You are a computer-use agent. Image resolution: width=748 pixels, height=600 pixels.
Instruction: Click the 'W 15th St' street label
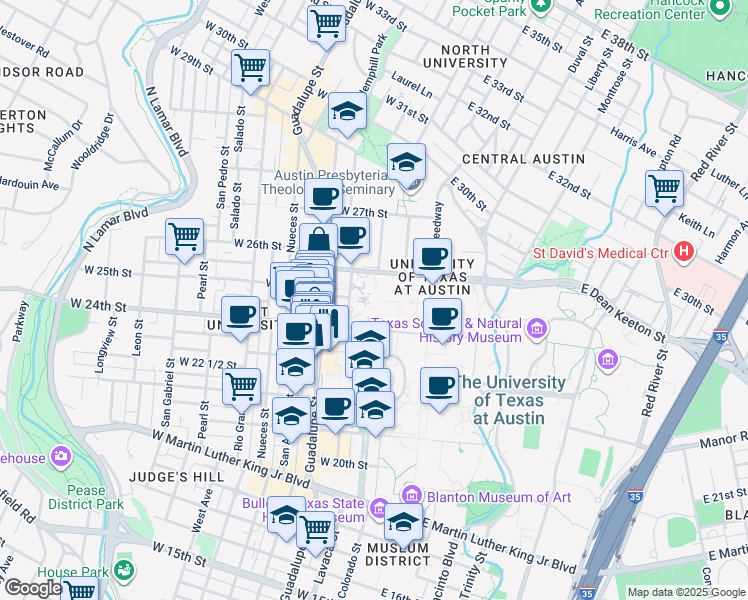pyautogui.click(x=179, y=554)
